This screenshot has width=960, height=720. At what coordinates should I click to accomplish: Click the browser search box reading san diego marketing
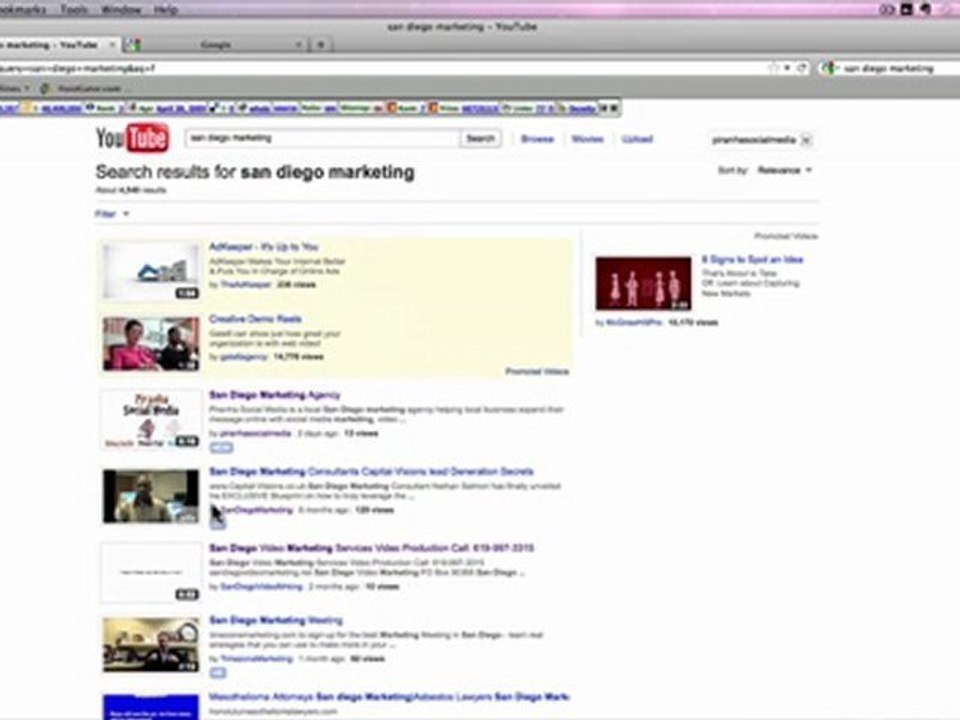[888, 69]
